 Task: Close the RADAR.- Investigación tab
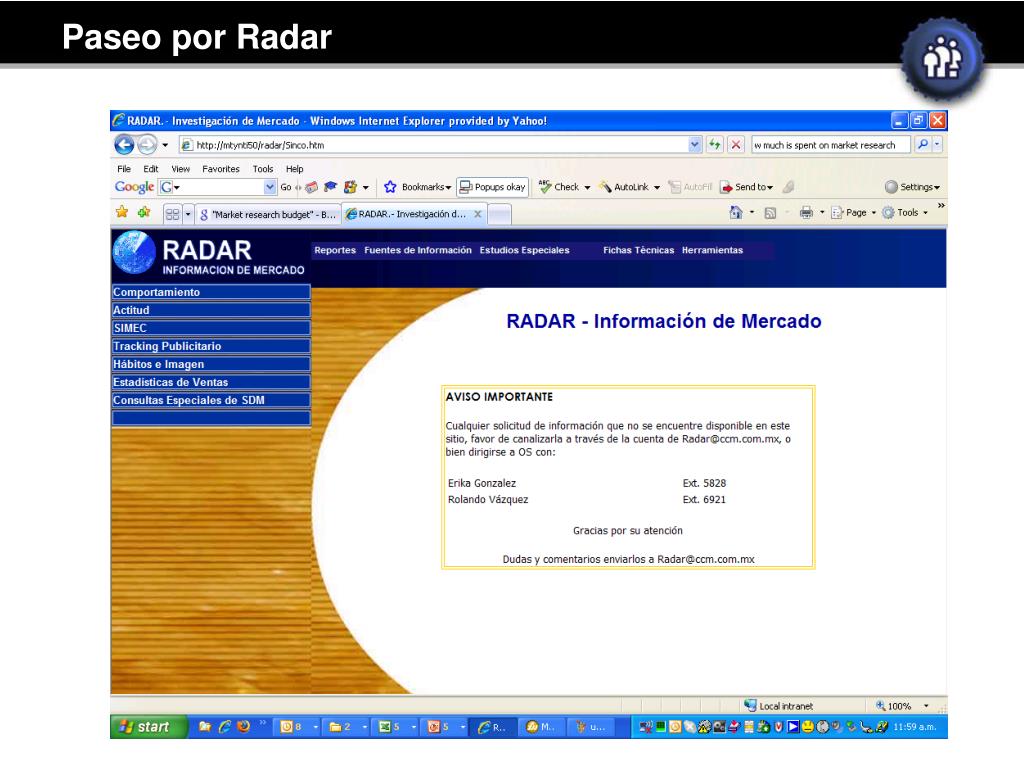477,214
